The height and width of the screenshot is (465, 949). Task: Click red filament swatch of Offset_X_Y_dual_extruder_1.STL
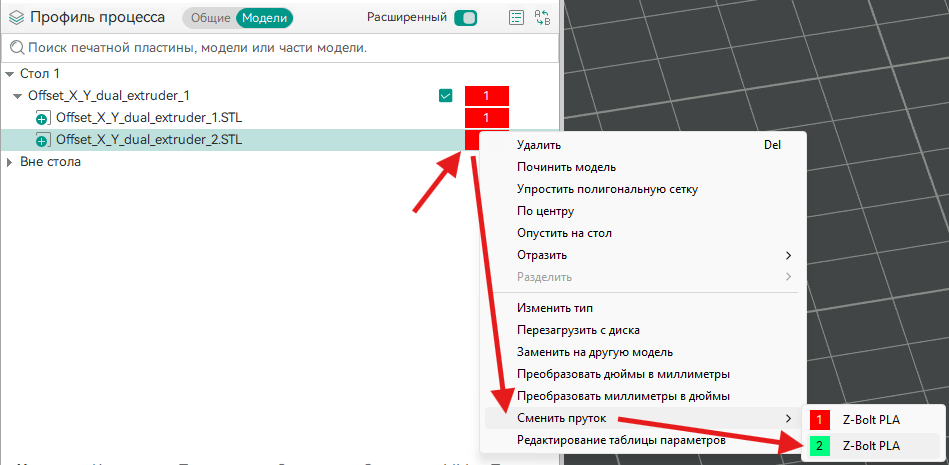point(487,117)
